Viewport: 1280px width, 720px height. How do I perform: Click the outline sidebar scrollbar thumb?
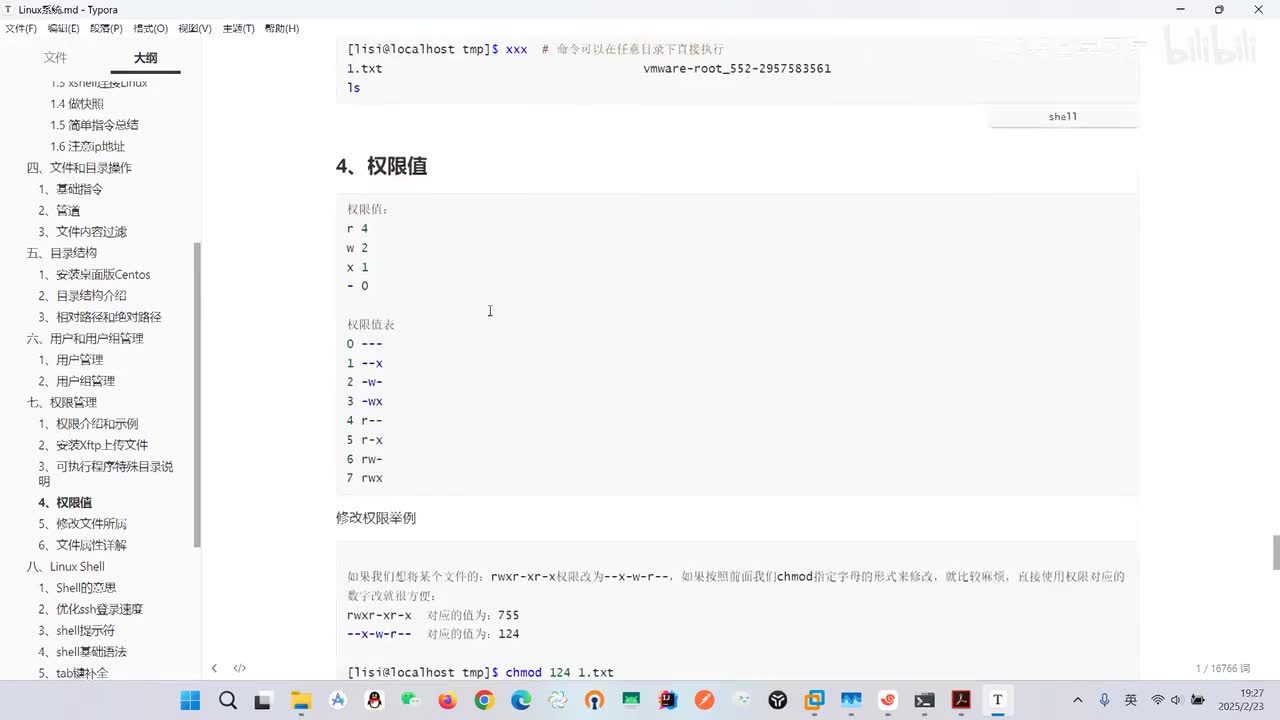coord(197,395)
